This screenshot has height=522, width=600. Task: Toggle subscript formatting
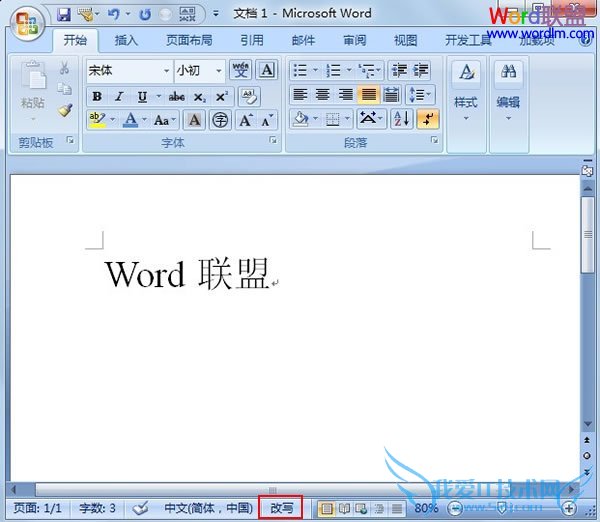point(199,96)
